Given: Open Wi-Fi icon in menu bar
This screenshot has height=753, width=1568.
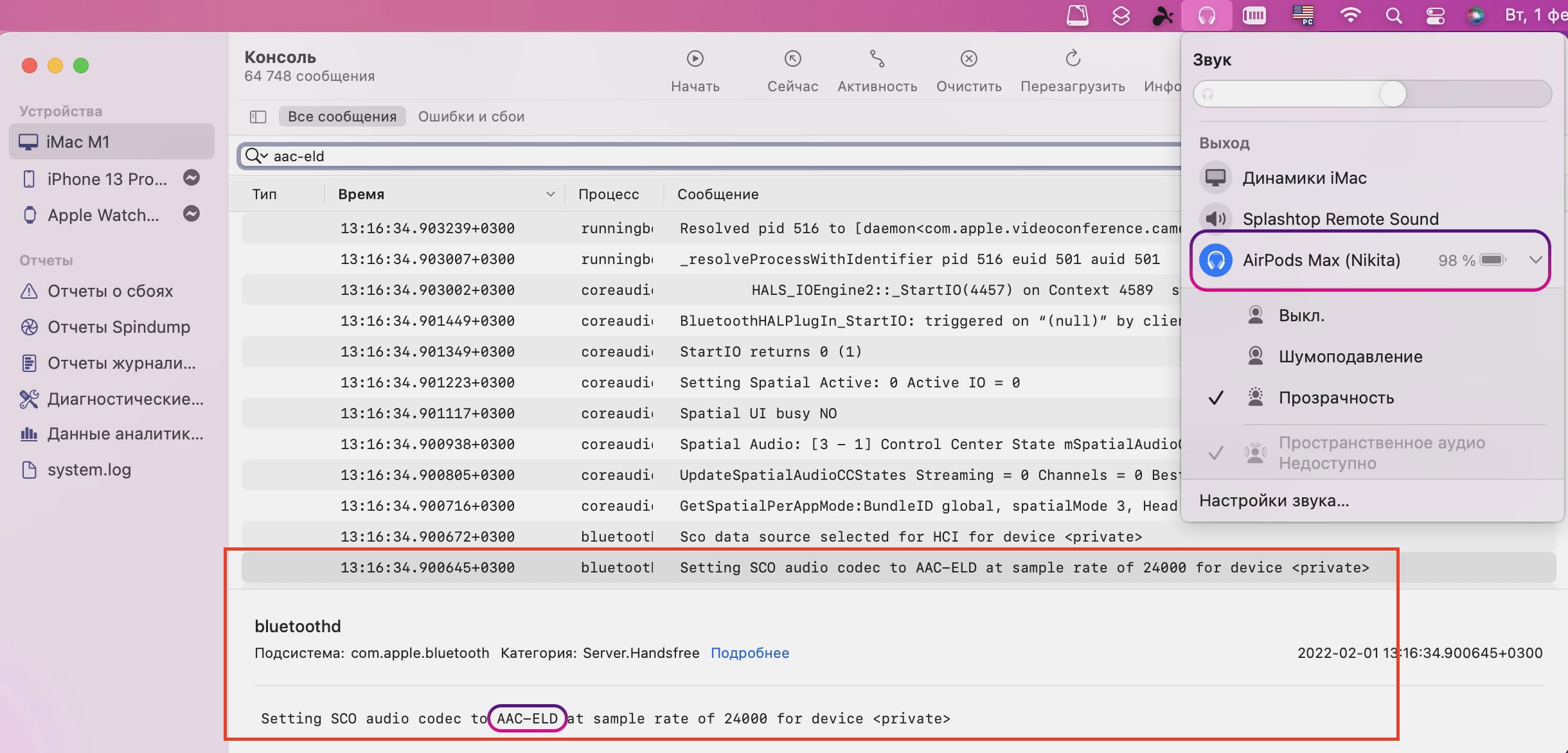Looking at the screenshot, I should tap(1350, 15).
